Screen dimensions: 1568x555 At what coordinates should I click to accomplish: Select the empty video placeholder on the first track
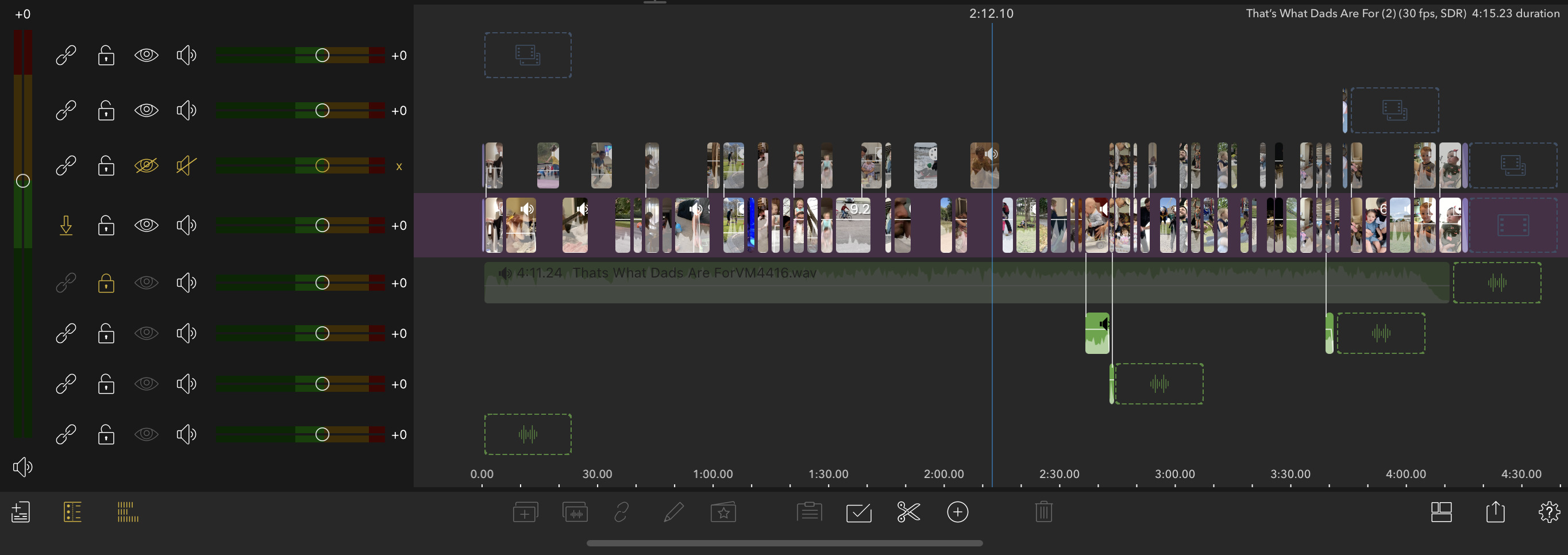527,55
